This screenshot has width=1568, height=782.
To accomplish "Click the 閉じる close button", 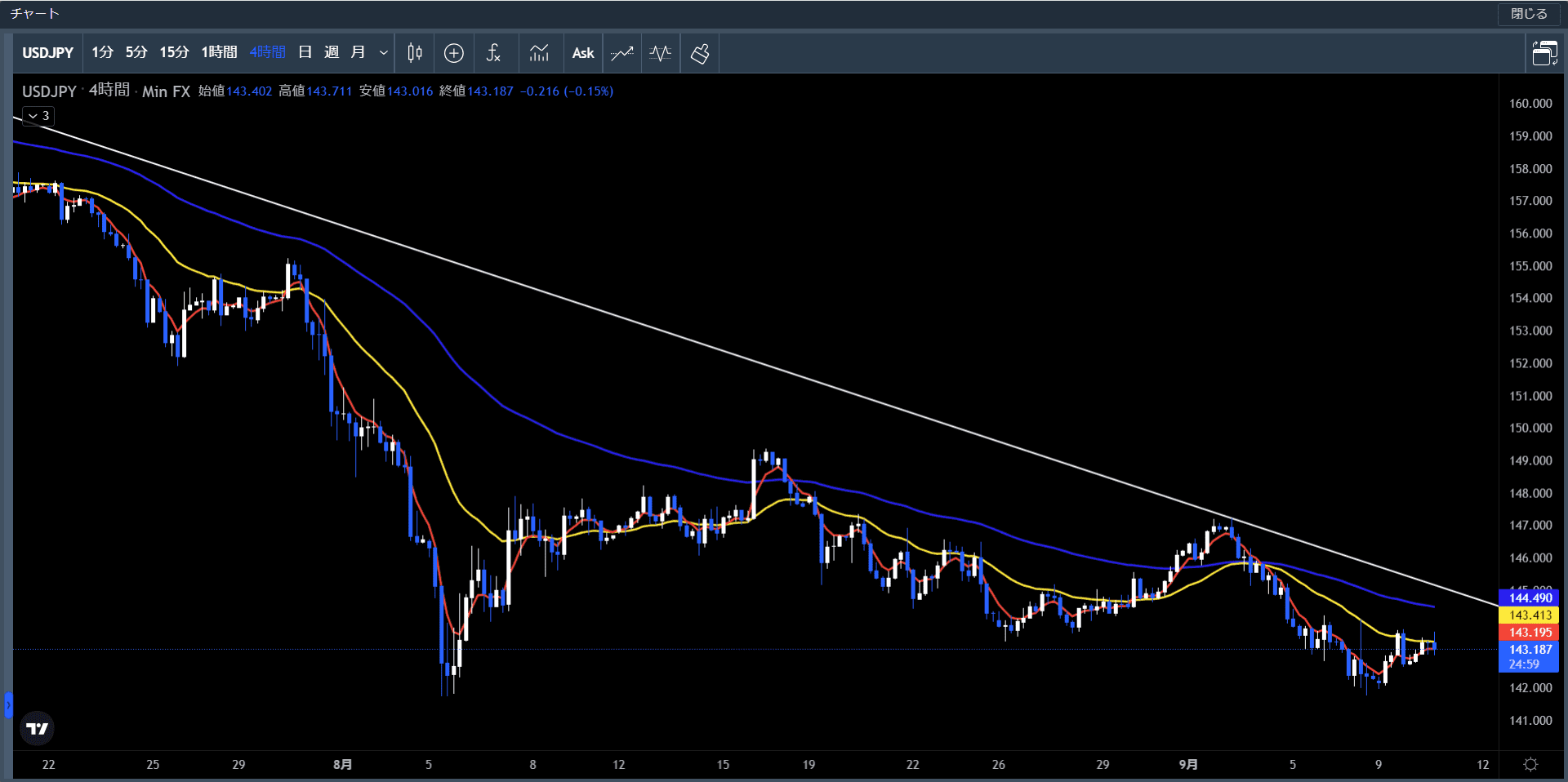I will tap(1529, 14).
